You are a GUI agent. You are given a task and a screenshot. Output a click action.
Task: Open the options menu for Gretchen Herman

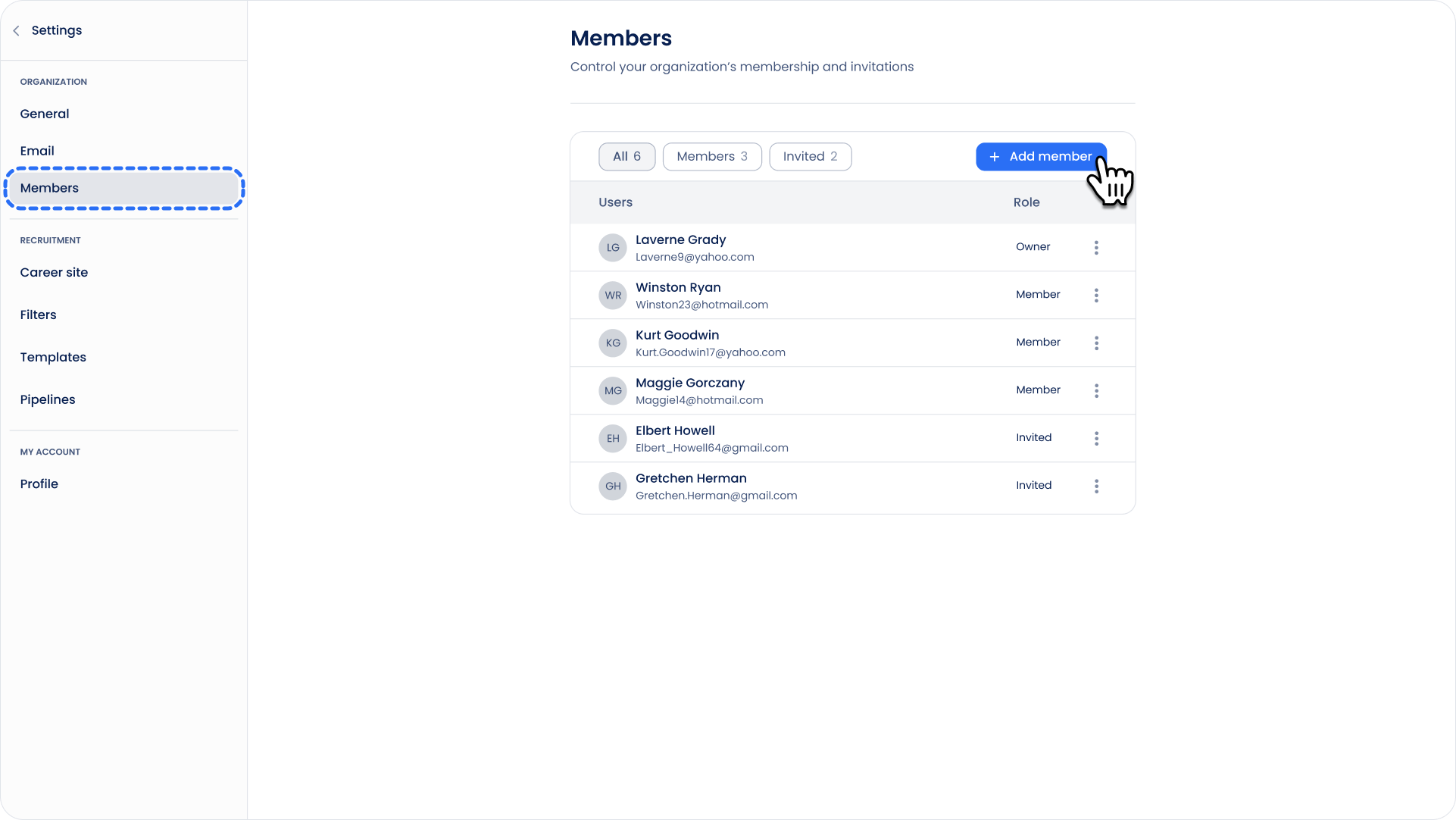[1095, 487]
